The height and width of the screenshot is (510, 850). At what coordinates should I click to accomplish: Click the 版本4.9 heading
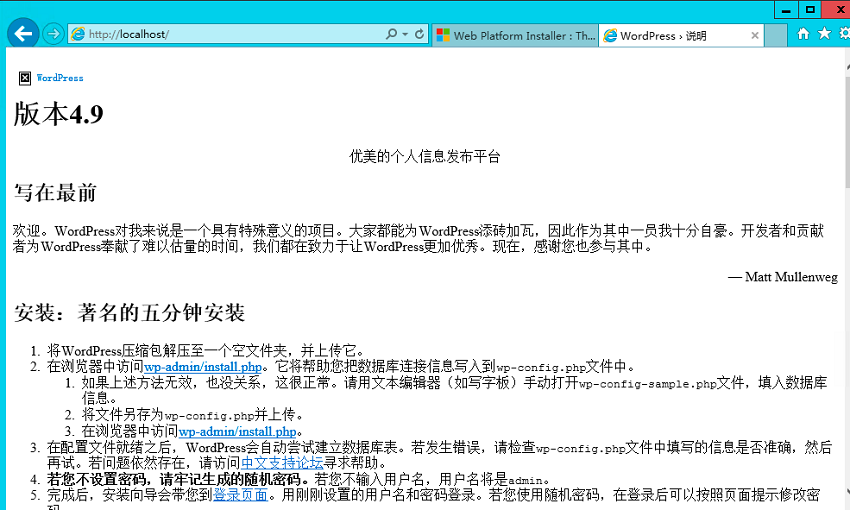click(59, 114)
